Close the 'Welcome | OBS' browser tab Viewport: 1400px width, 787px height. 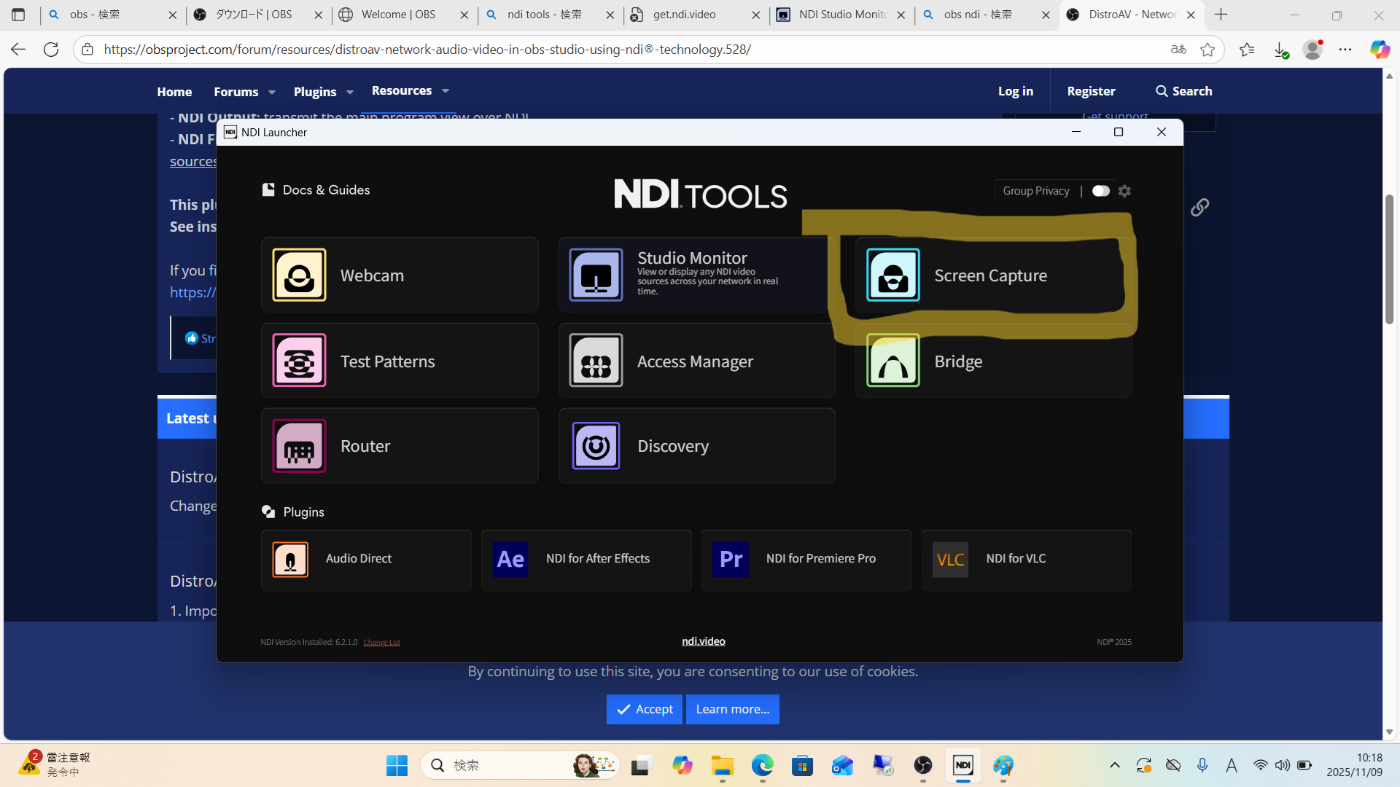coord(462,15)
